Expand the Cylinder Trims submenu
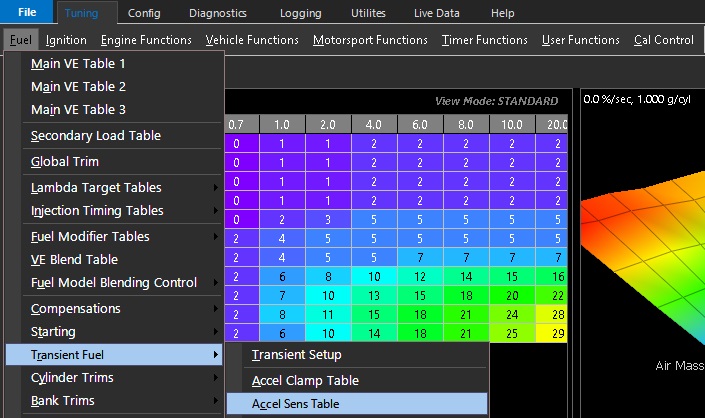Viewport: 705px width, 418px height. (72, 377)
